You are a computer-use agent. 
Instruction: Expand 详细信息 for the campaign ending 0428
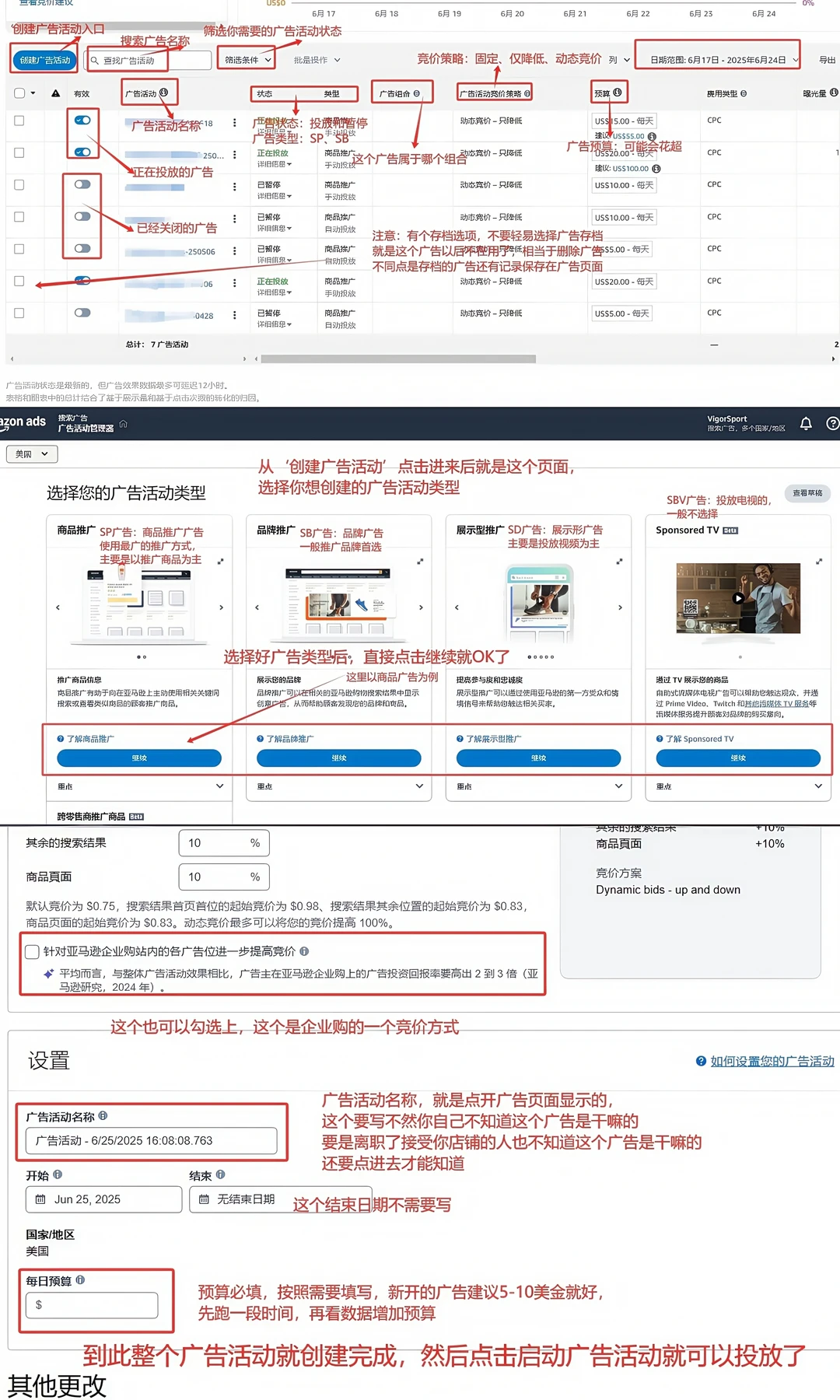click(275, 324)
